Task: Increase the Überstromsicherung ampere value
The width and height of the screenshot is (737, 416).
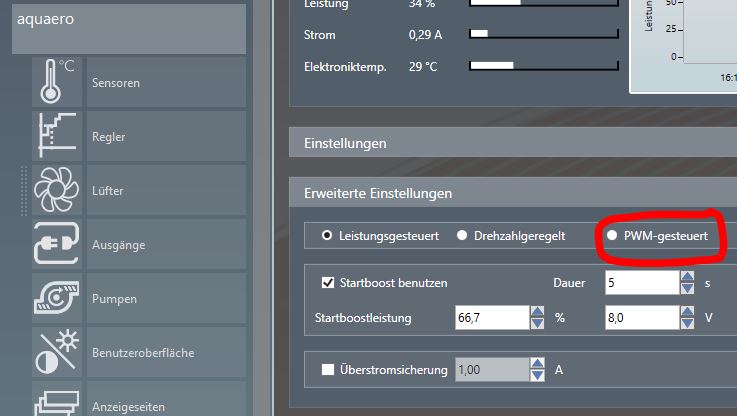Action: point(537,363)
